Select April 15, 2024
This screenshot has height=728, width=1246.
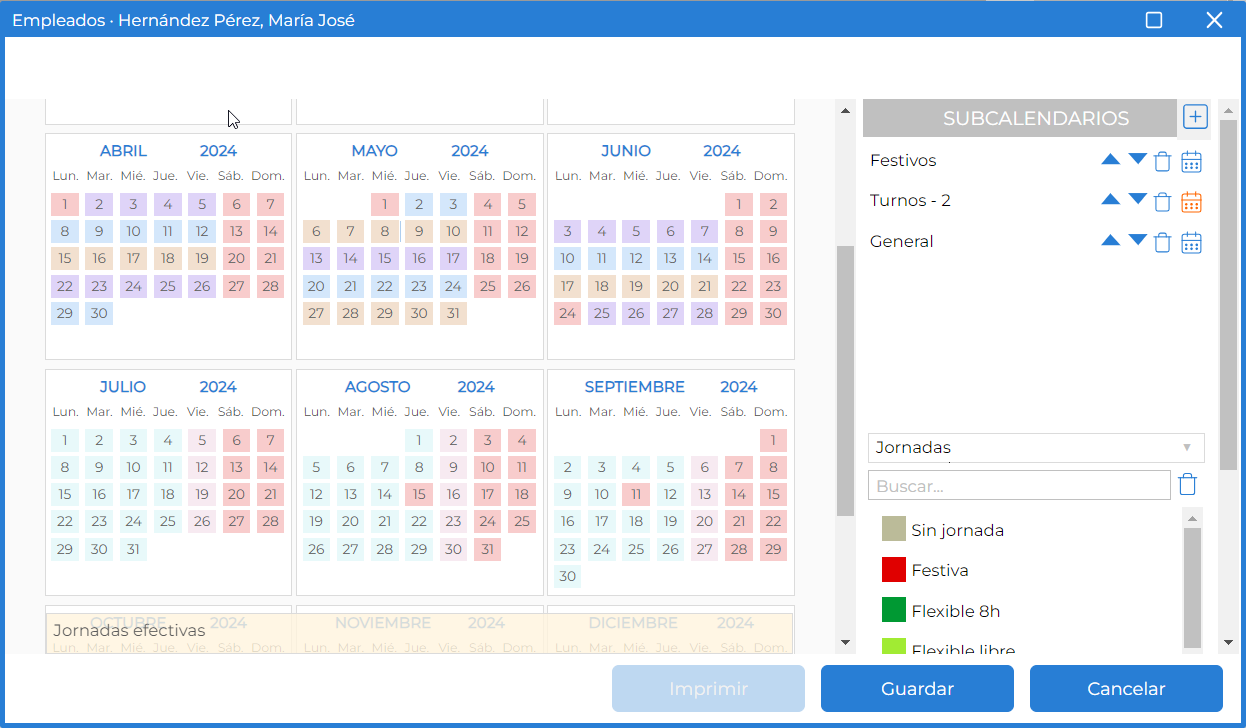coord(65,259)
